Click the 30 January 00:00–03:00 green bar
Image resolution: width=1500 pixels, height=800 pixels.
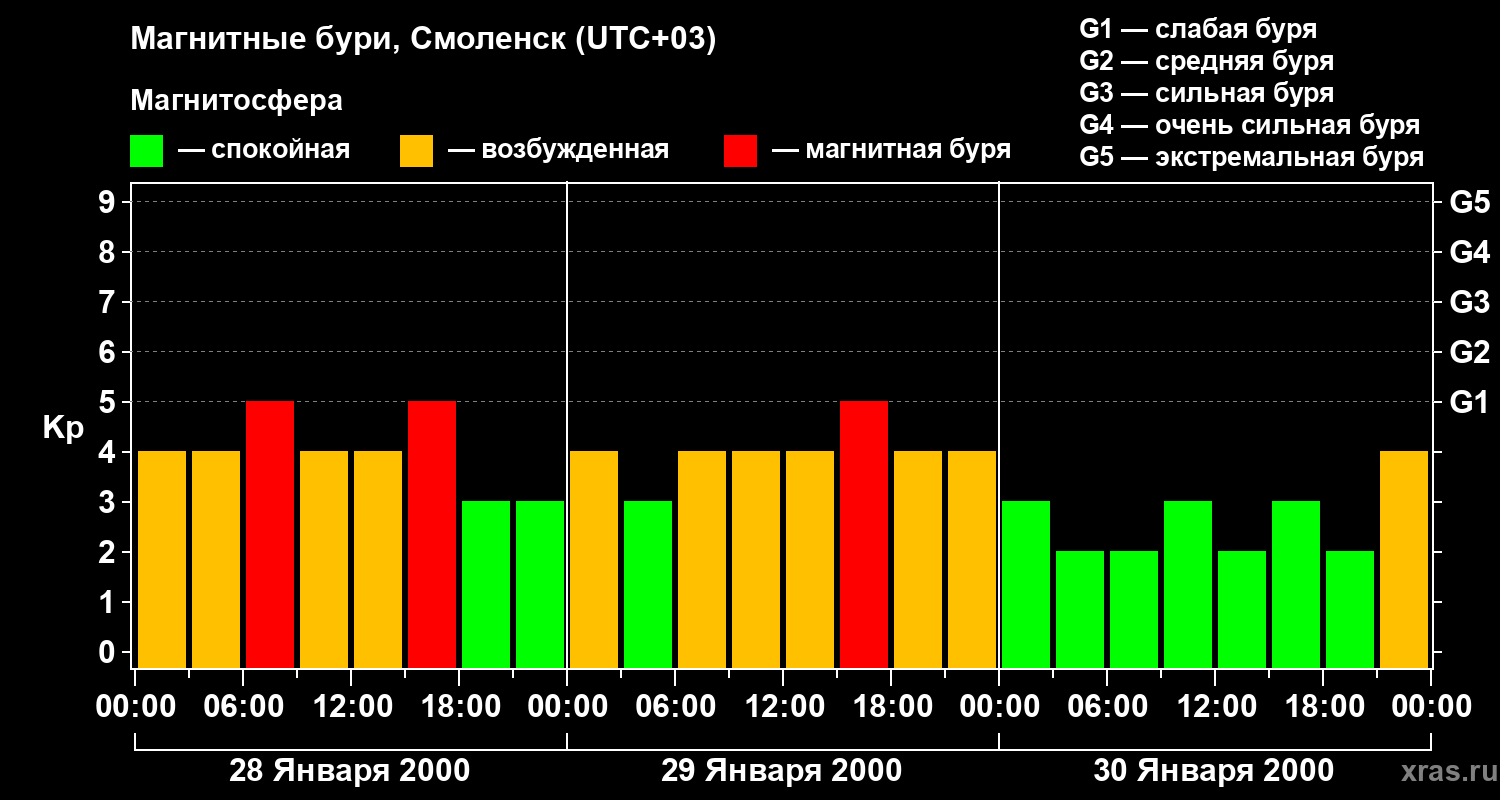1026,585
